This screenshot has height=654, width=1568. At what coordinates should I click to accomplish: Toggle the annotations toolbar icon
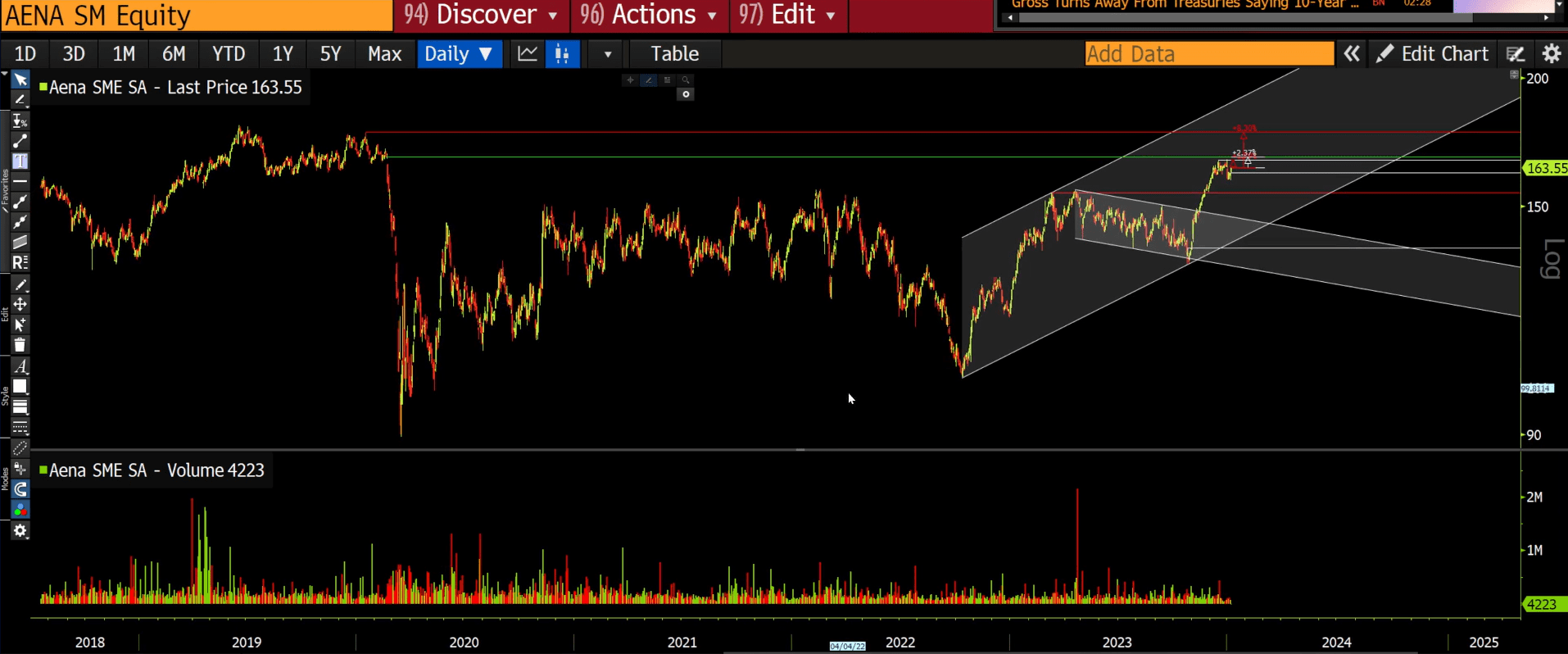[x=1516, y=54]
